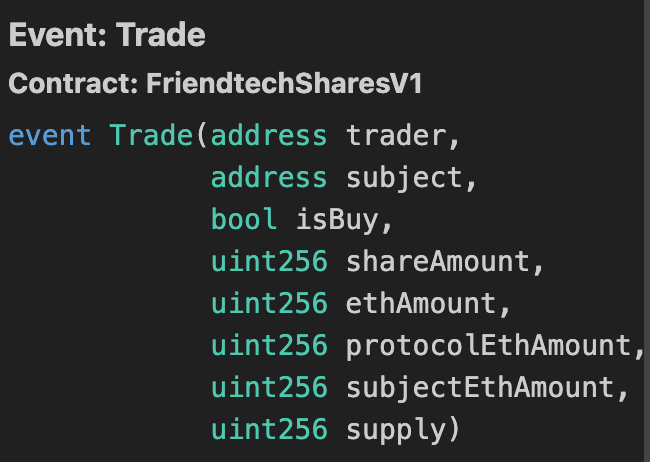Click the blue "event" keyword

tap(50, 135)
